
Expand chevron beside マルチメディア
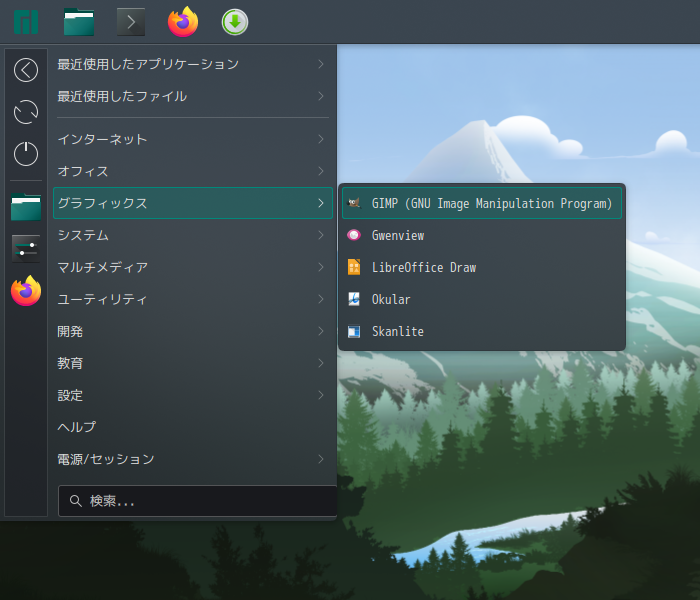click(321, 267)
